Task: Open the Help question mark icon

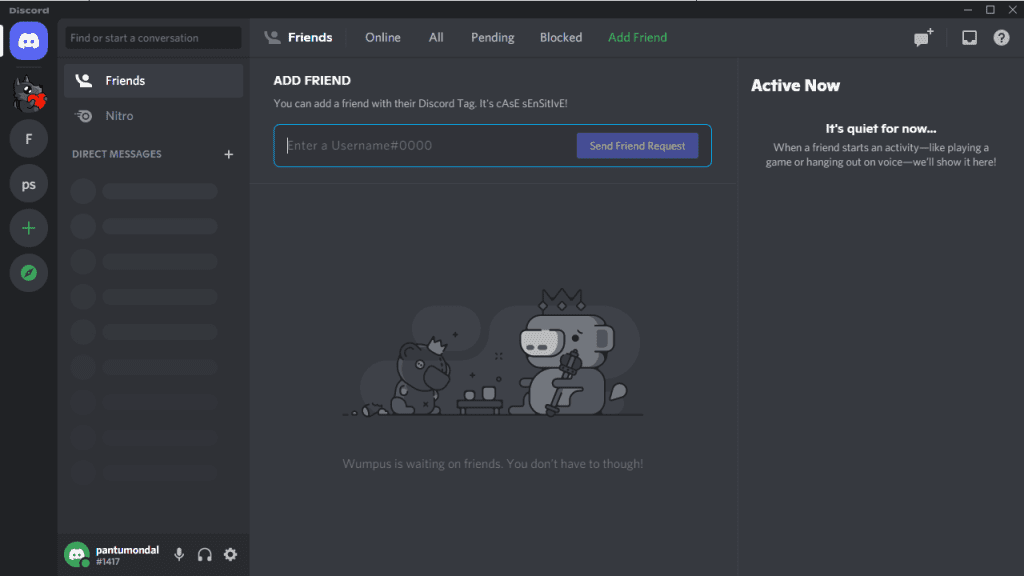Action: 1001,38
